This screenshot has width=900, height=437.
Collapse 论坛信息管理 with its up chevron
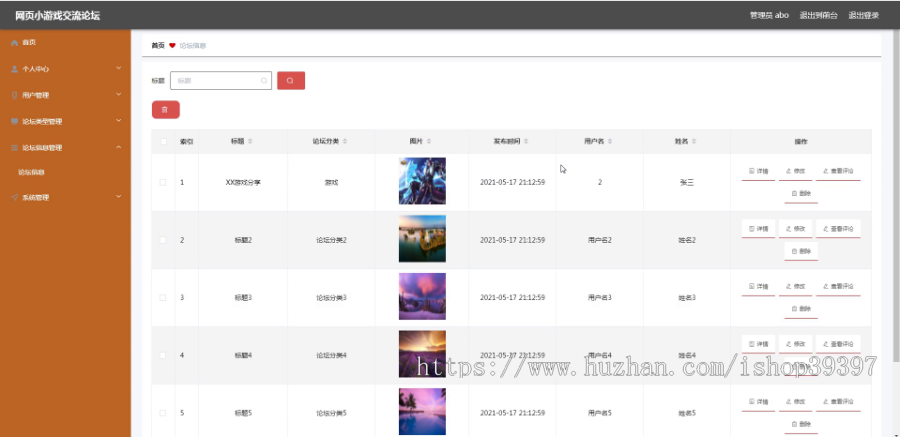119,148
